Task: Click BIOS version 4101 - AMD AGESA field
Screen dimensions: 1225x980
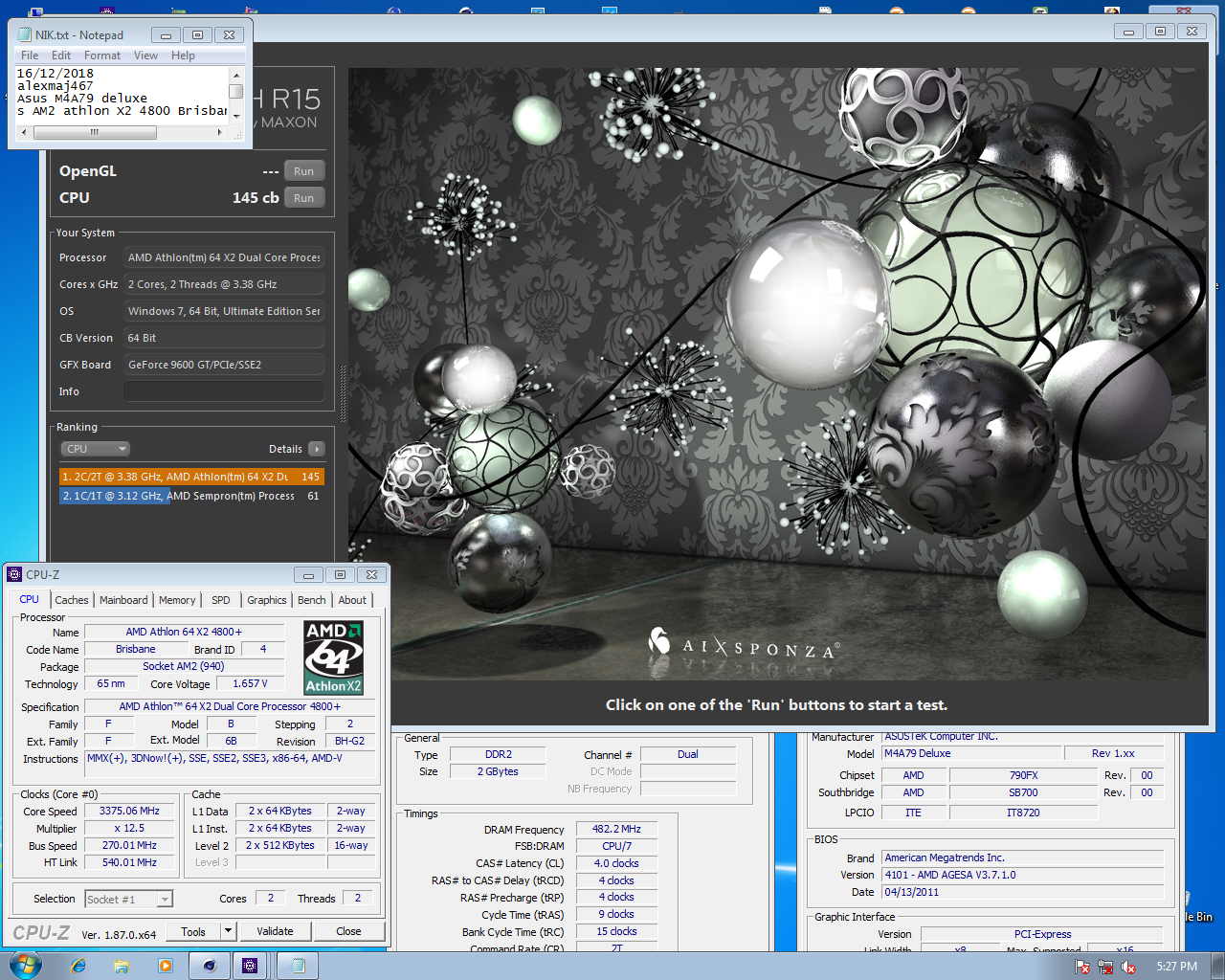Action: pos(1022,875)
